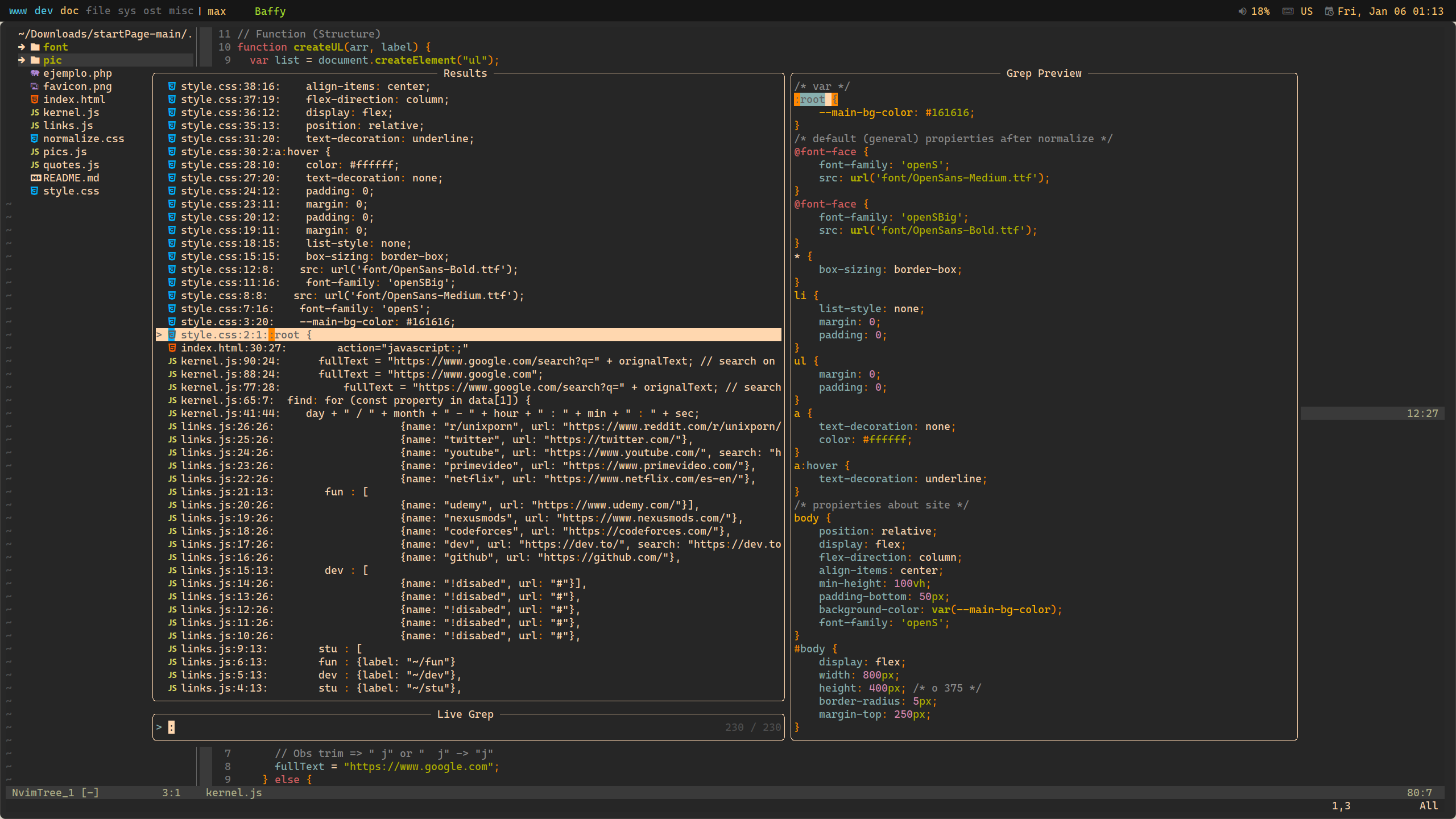Viewport: 1456px width, 819px height.
Task: Open ejemplo.php in the file tree
Action: (x=77, y=73)
